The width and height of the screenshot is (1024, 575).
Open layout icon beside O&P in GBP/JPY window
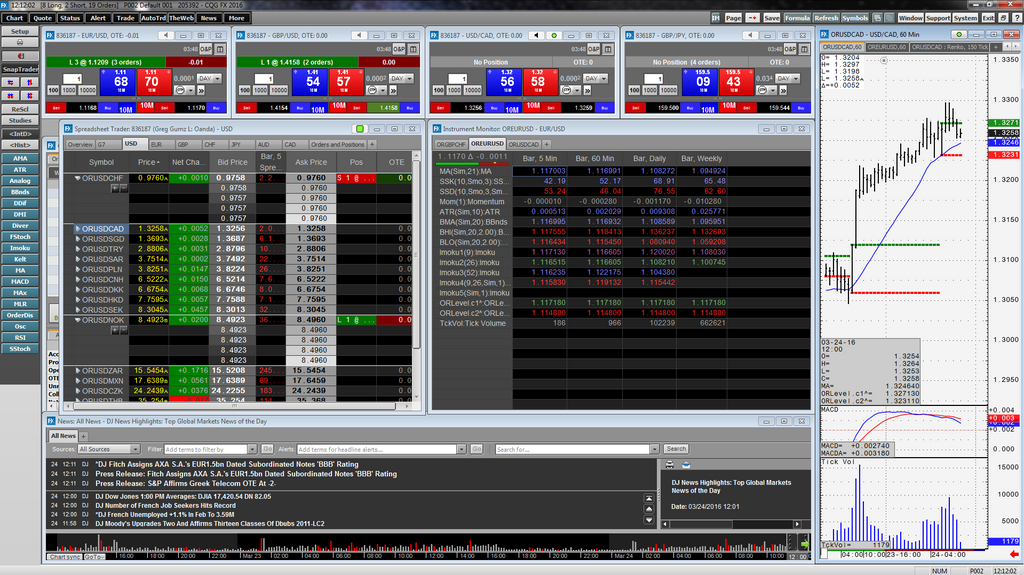pyautogui.click(x=805, y=49)
